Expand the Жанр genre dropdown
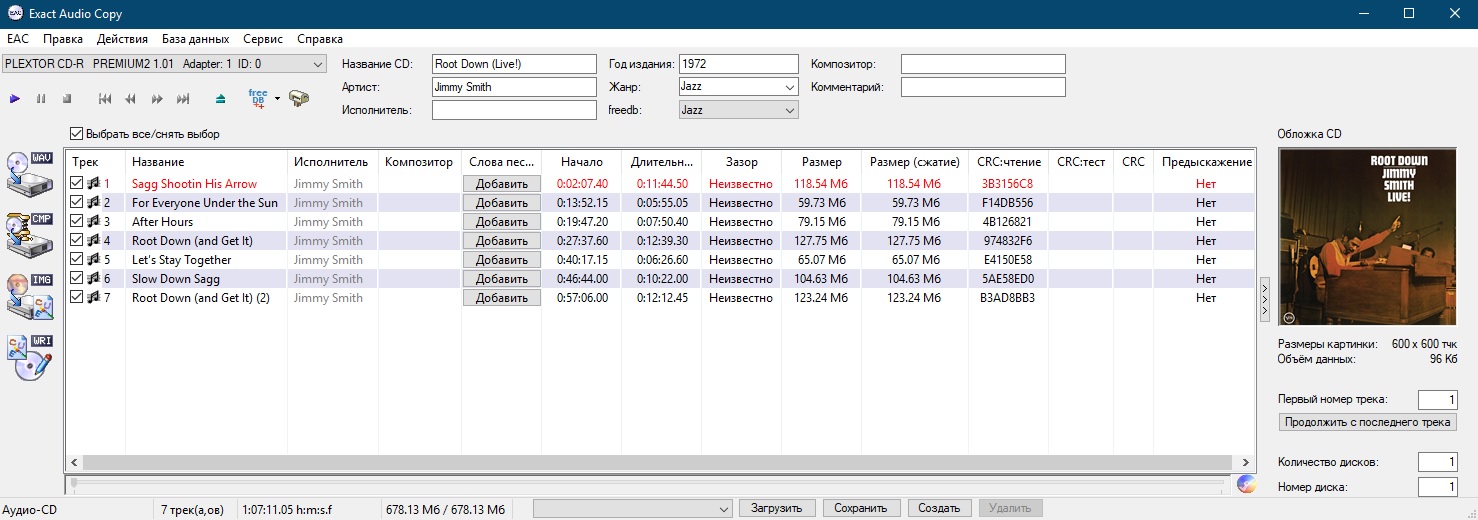This screenshot has width=1478, height=520. (789, 87)
